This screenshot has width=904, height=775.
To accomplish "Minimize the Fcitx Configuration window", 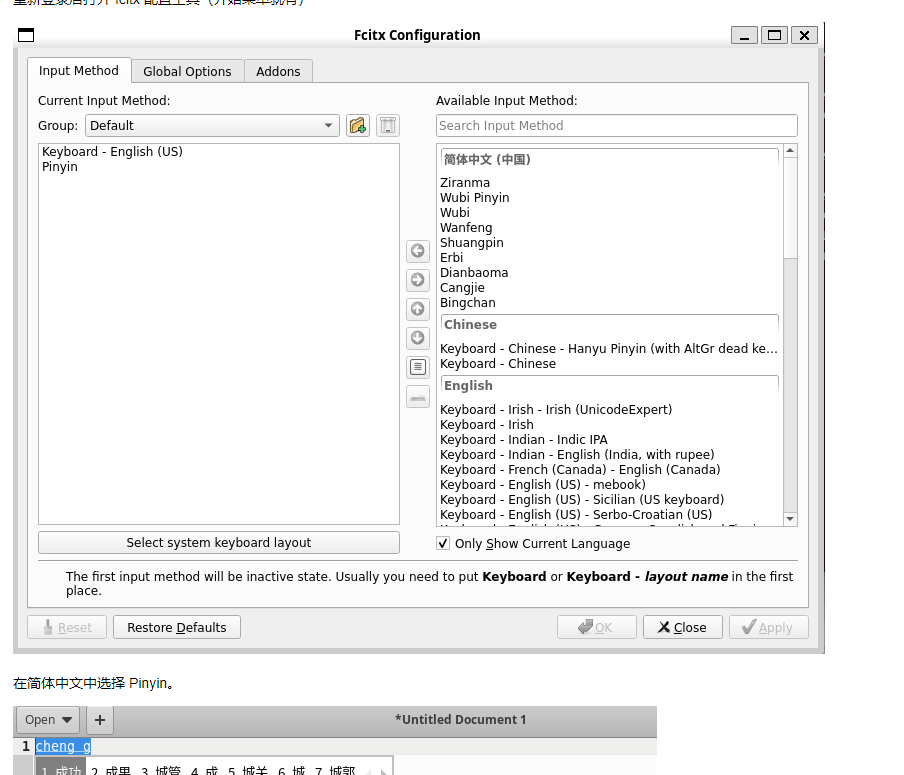I will click(x=744, y=35).
